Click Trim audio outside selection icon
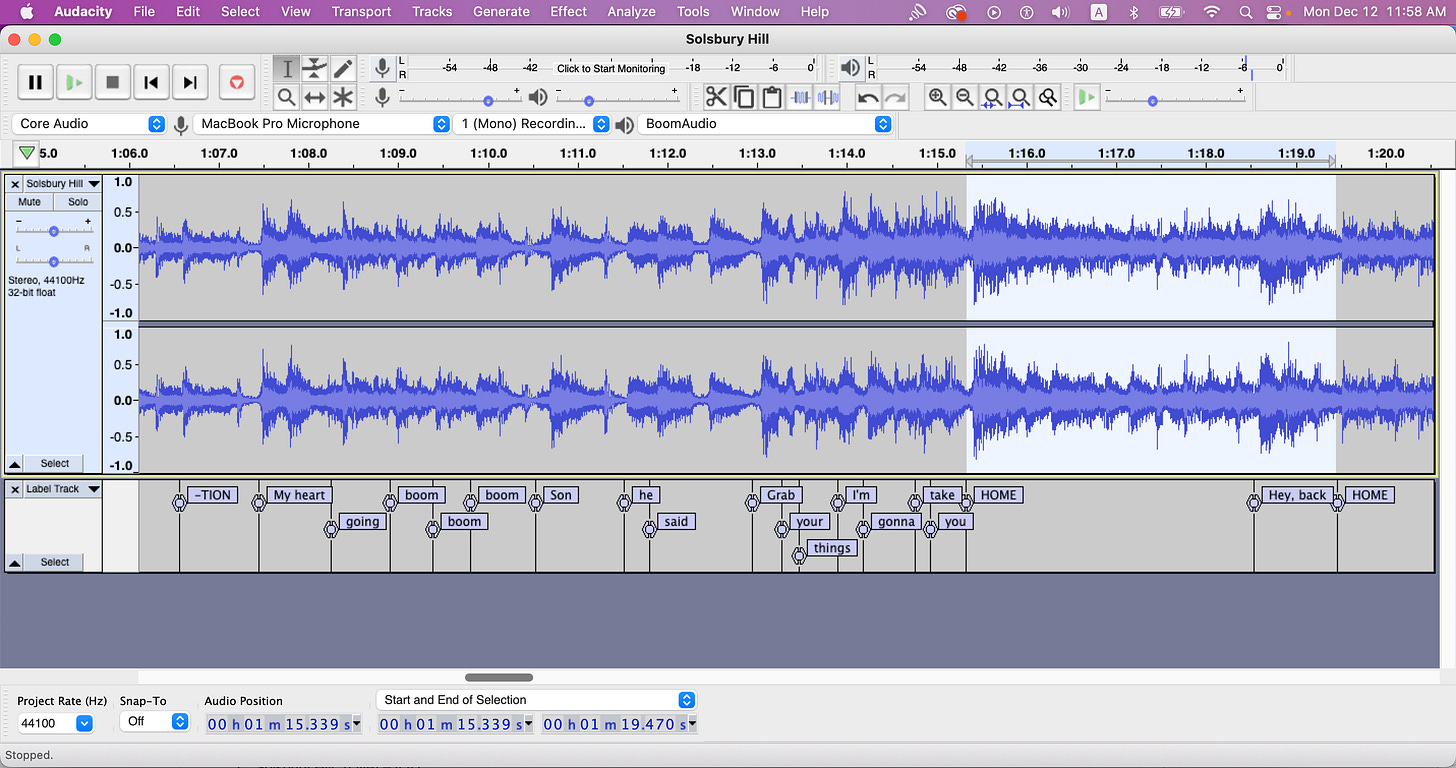The width and height of the screenshot is (1456, 768). click(800, 97)
